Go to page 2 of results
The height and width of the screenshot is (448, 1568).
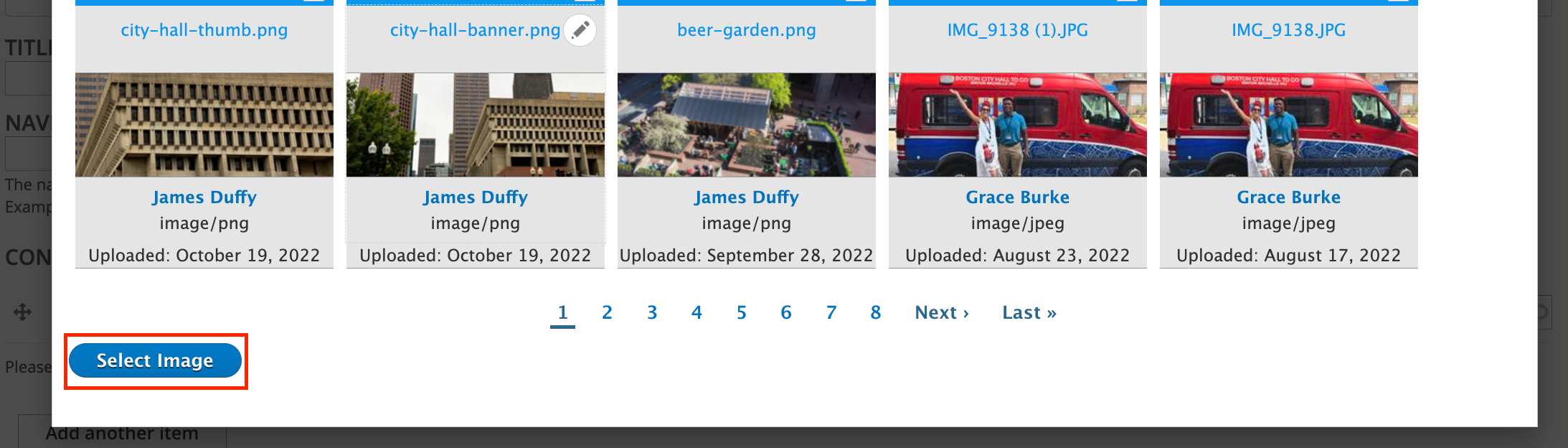pyautogui.click(x=607, y=312)
